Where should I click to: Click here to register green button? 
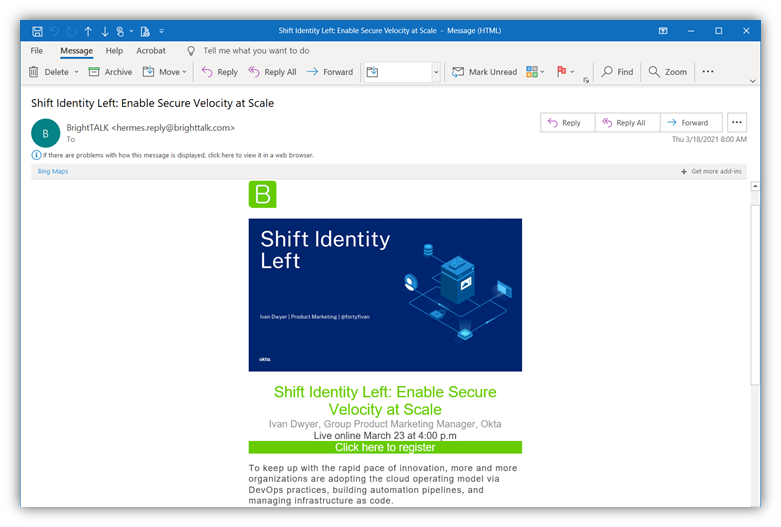click(x=385, y=447)
